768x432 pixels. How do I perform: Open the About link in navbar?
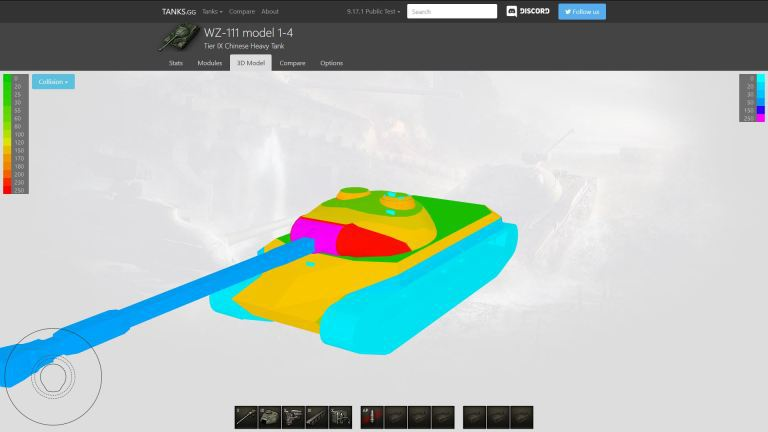[x=270, y=12]
